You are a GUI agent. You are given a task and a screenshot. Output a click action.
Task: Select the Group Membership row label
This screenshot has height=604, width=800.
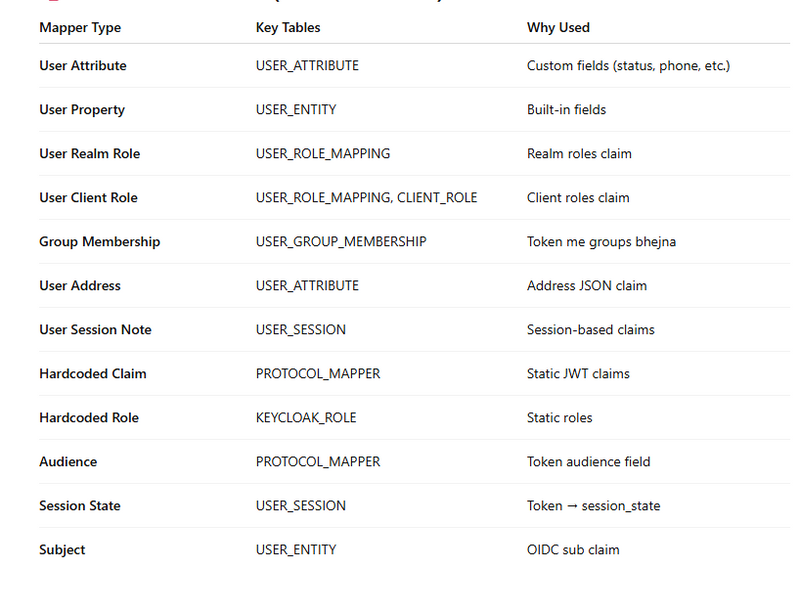(99, 242)
